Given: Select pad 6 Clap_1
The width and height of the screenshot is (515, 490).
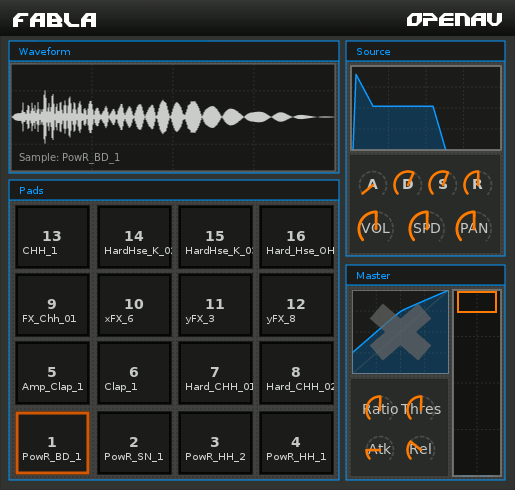Looking at the screenshot, I should coord(134,373).
